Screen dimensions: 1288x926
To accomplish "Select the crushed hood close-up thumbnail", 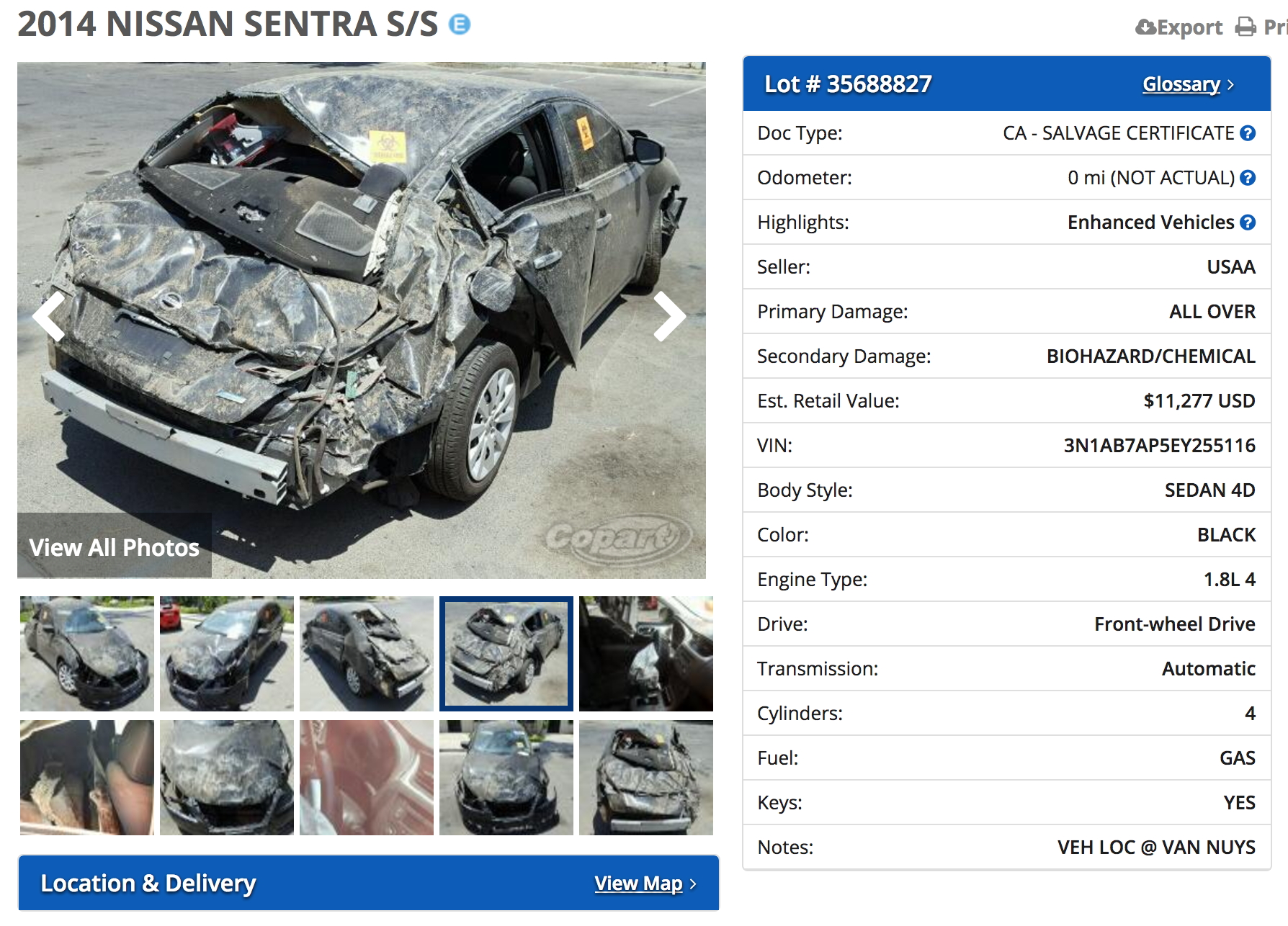I will [x=227, y=778].
